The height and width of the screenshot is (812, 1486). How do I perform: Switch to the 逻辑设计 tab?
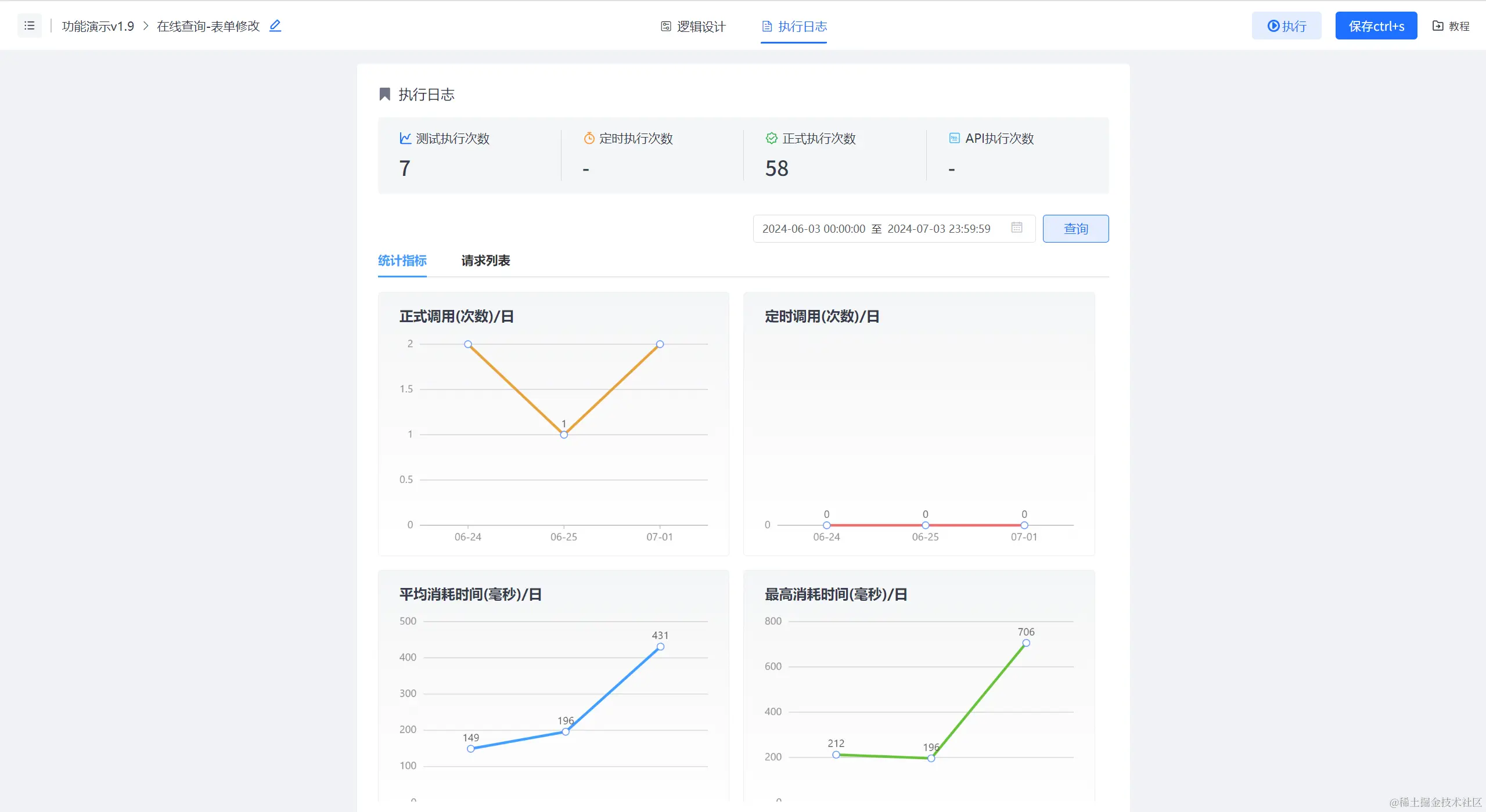point(693,26)
